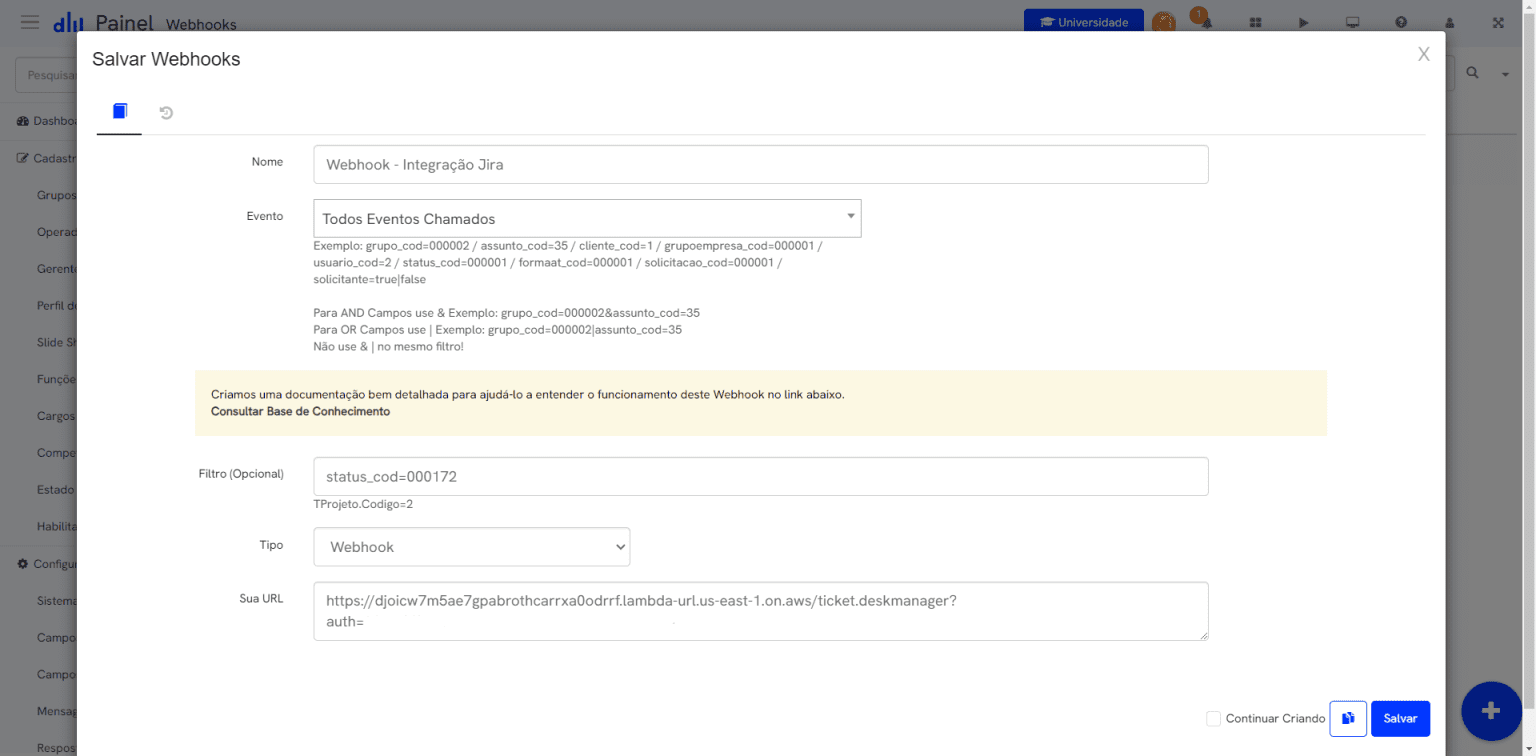This screenshot has width=1536, height=756.
Task: Click inside the Filtro status_cod input field
Action: tap(761, 476)
